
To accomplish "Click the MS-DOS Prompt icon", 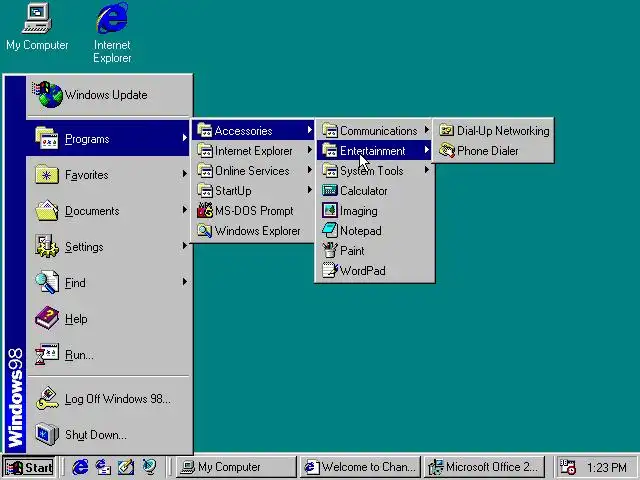I will point(204,211).
